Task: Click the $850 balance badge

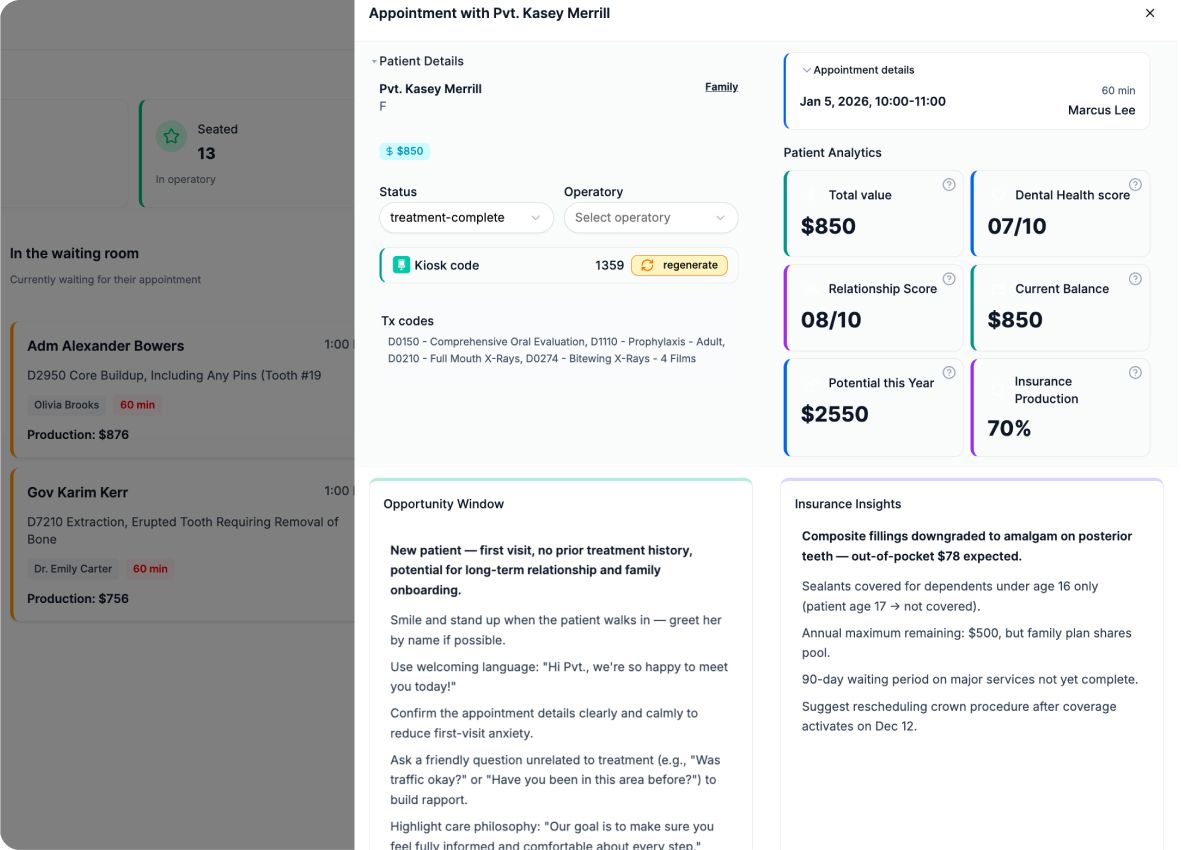Action: (x=404, y=151)
